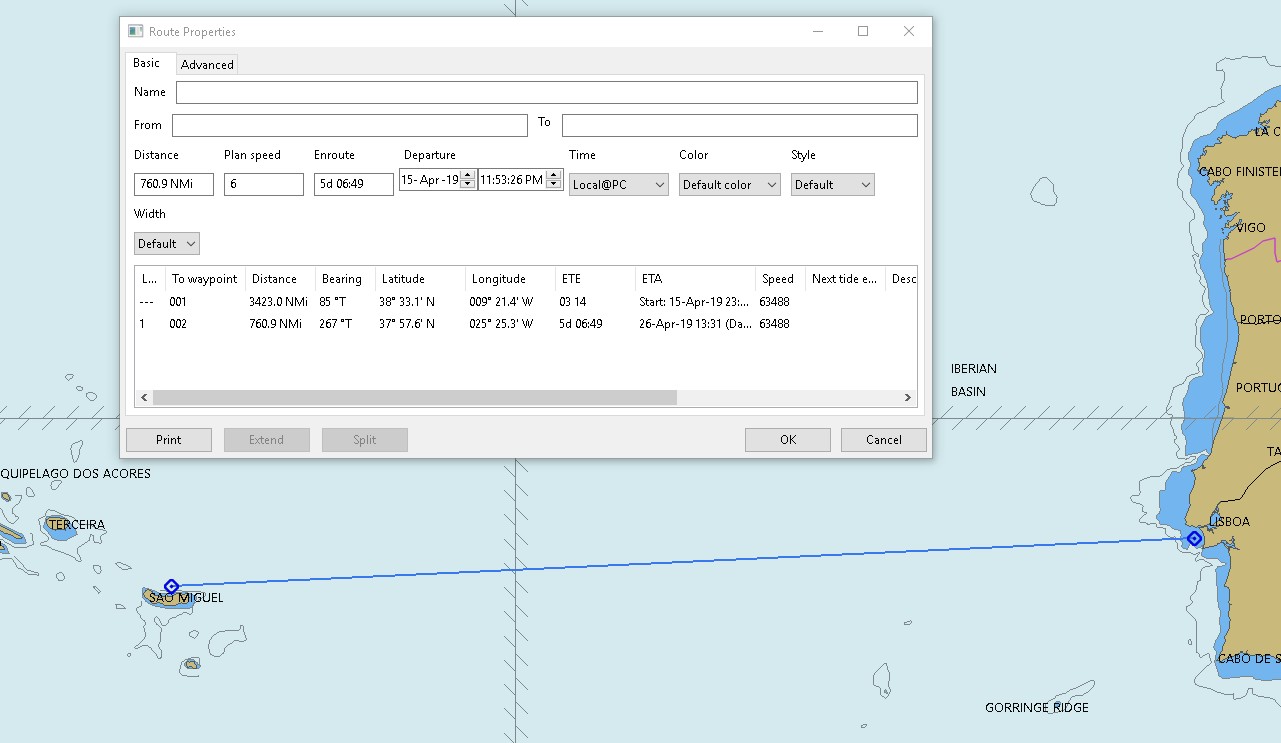
Task: Click the Sao Miguel waypoint diamond marker
Action: (171, 586)
